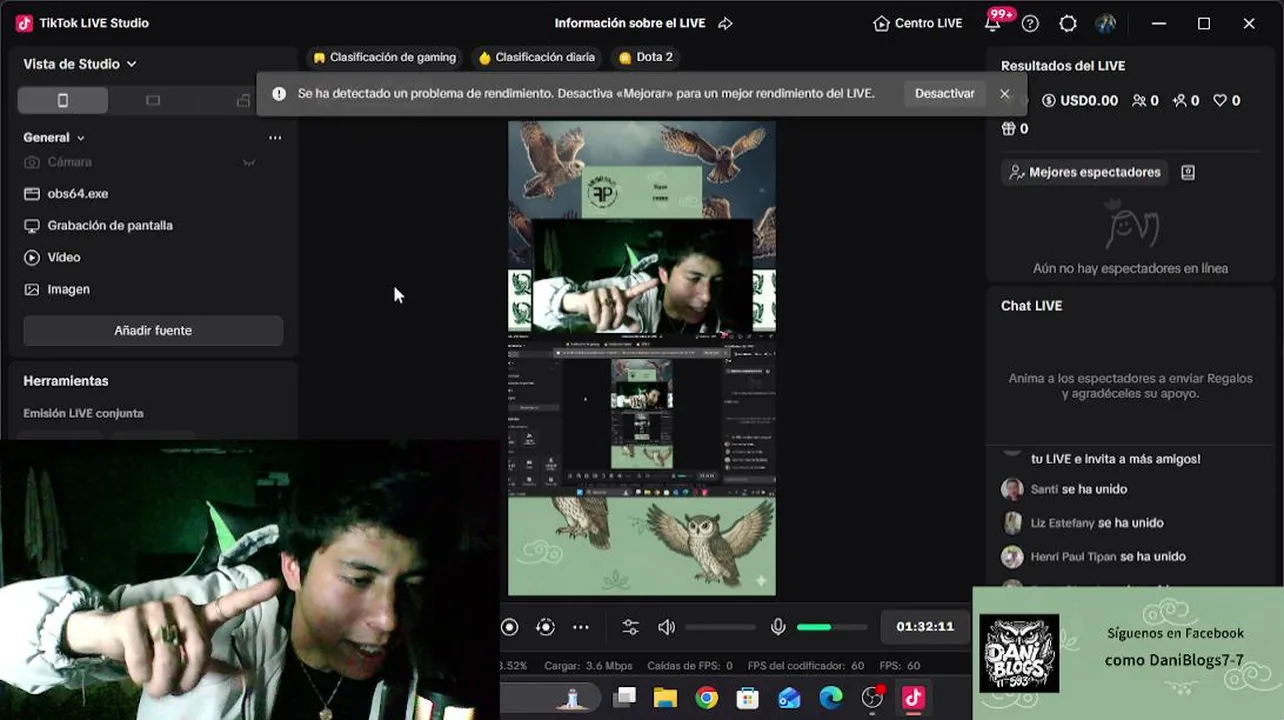Click the viewers count icon
1284x720 pixels.
click(x=1139, y=101)
